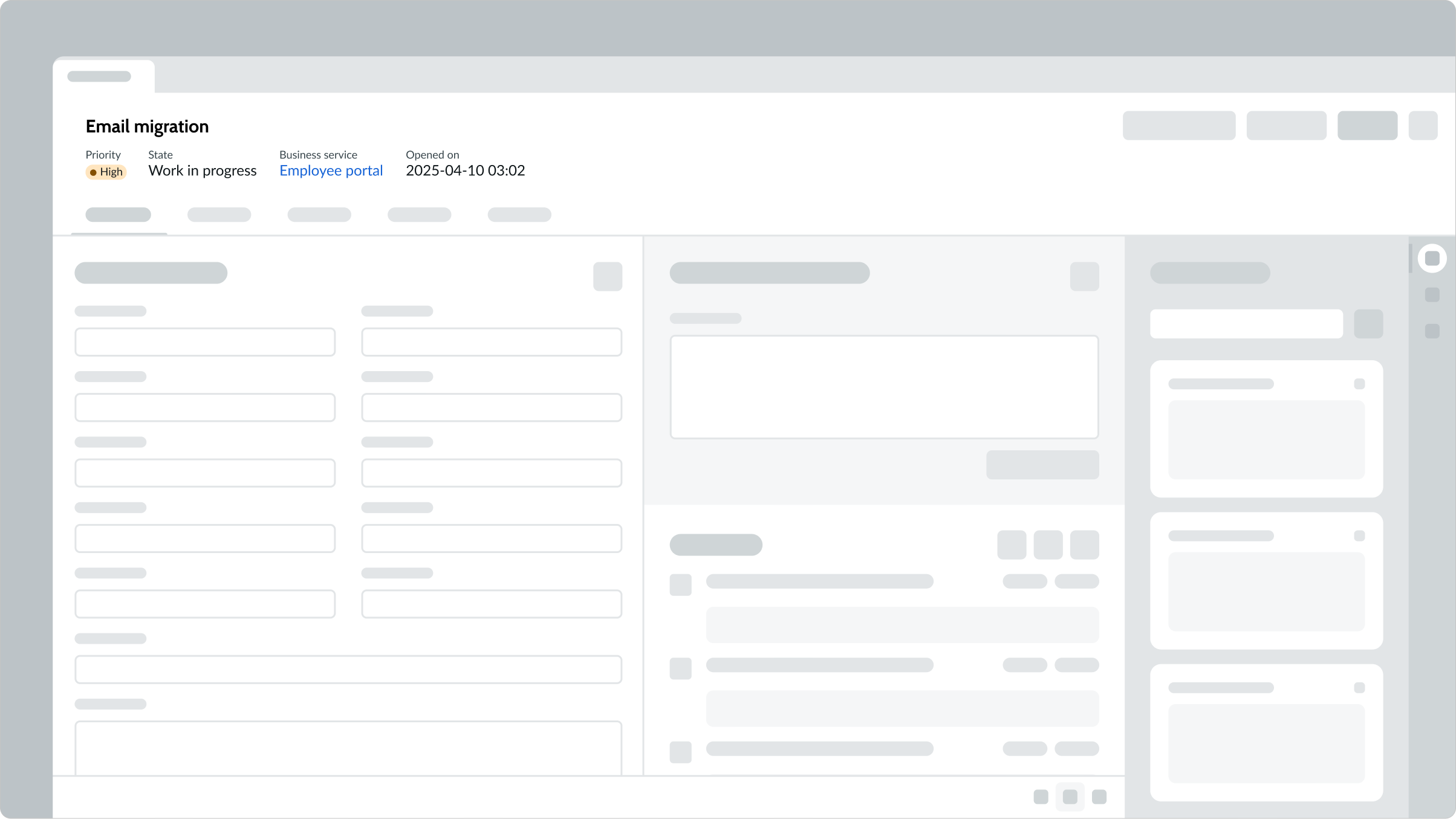Screen dimensions: 1456x819
Task: Open the attachment icon beside the activity search field
Action: coord(1369,324)
